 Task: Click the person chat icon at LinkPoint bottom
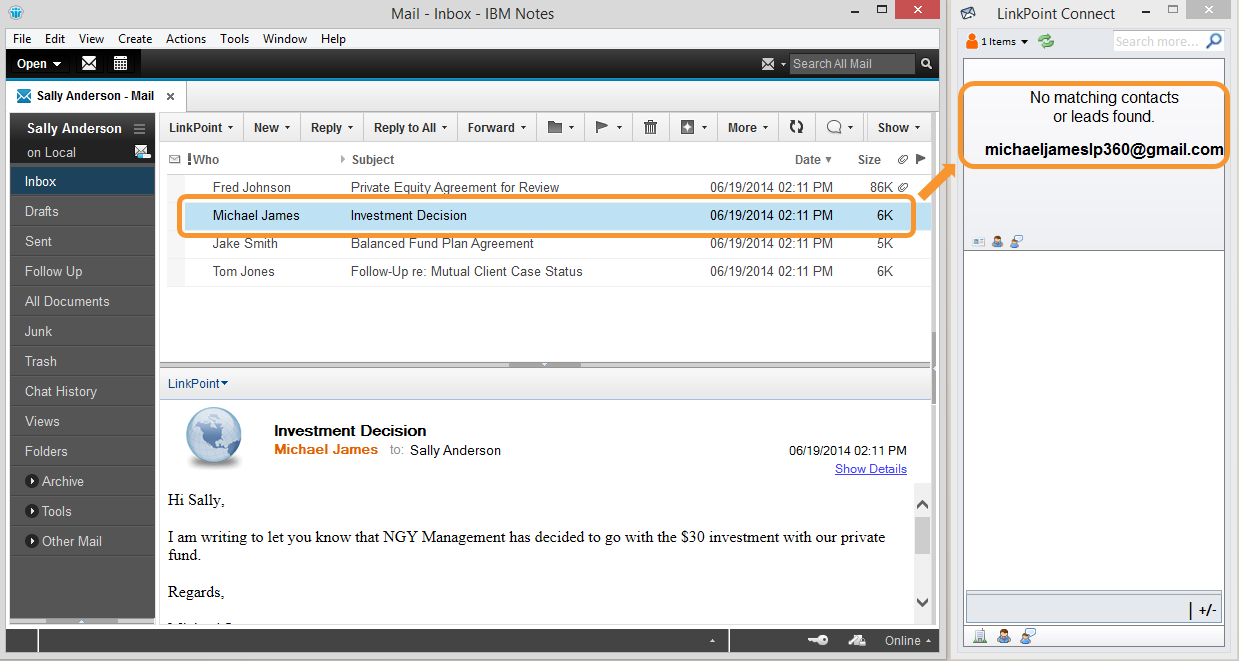pyautogui.click(x=1027, y=636)
